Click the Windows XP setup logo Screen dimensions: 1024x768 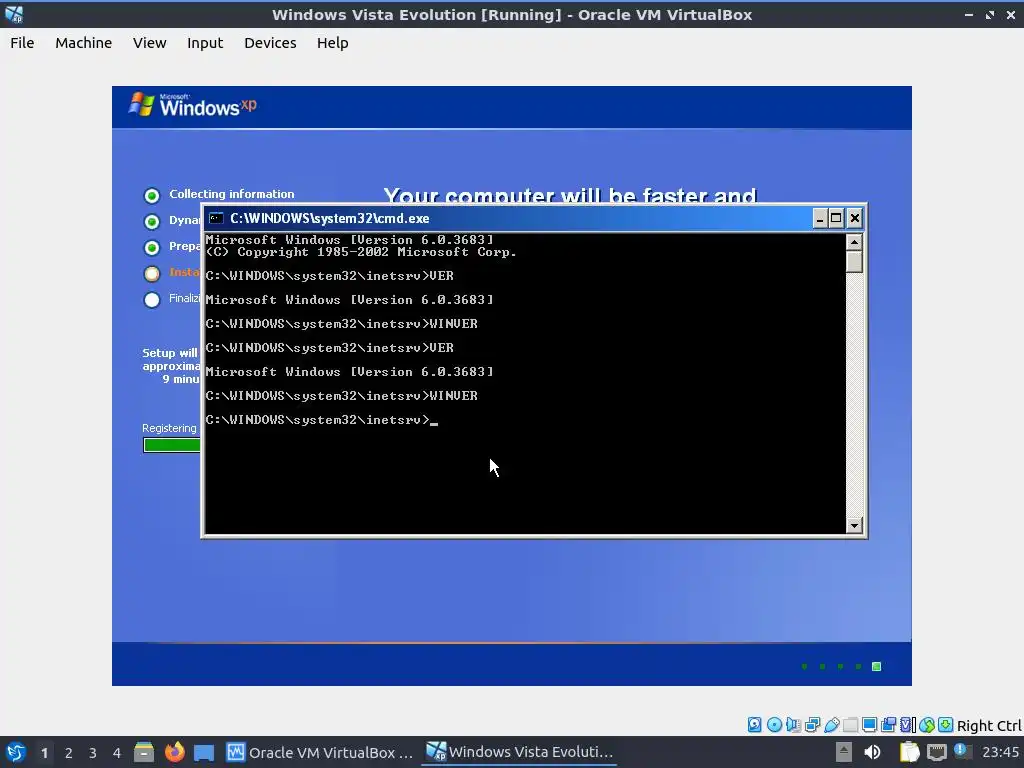pyautogui.click(x=193, y=104)
